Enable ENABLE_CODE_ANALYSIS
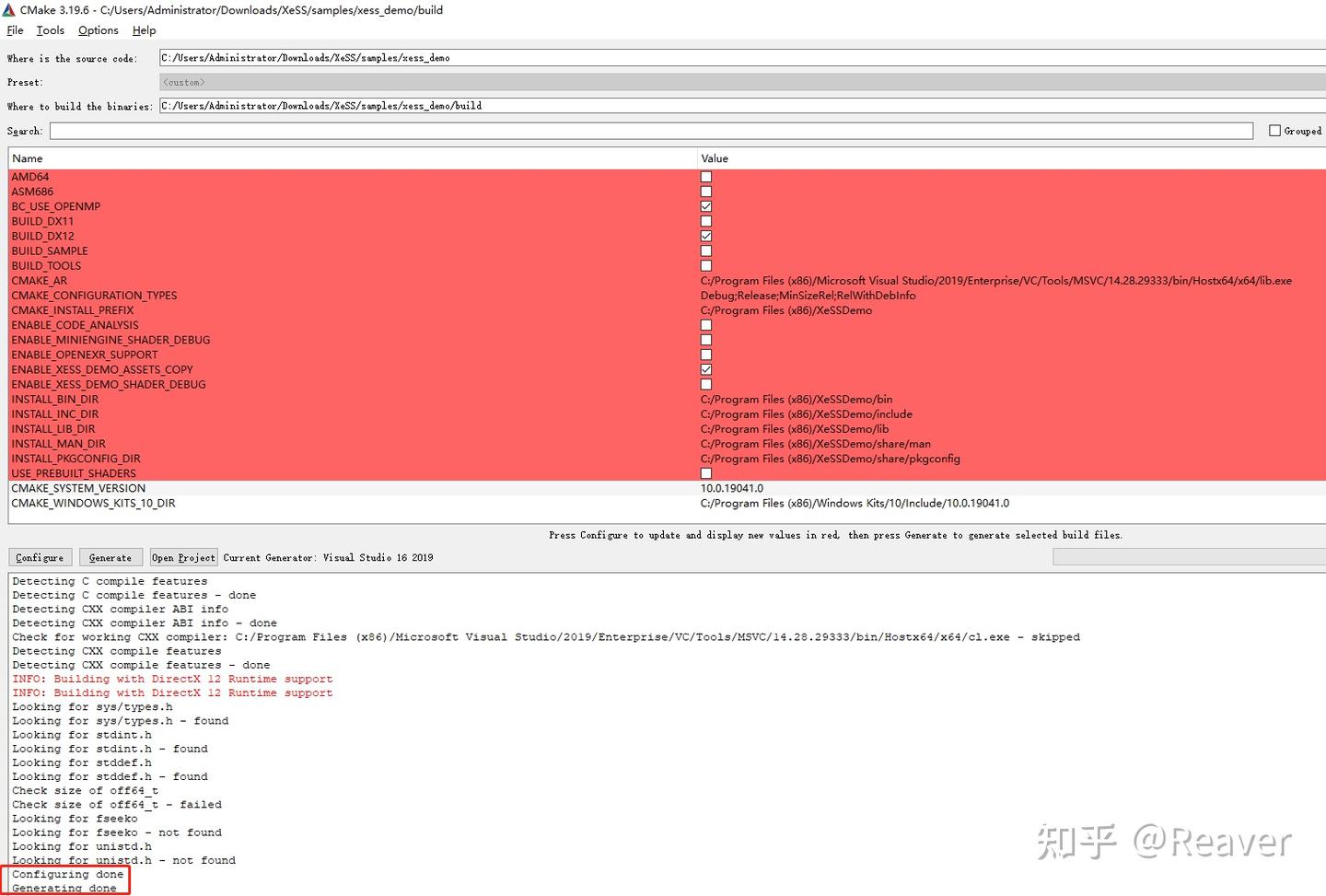This screenshot has width=1326, height=896. [705, 324]
